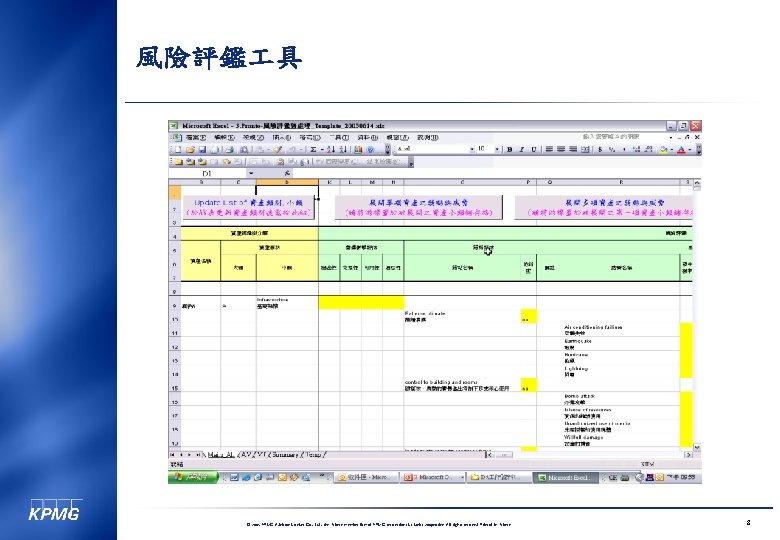Open the AutoSum dropdown arrow
The width and height of the screenshot is (780, 540).
point(321,149)
